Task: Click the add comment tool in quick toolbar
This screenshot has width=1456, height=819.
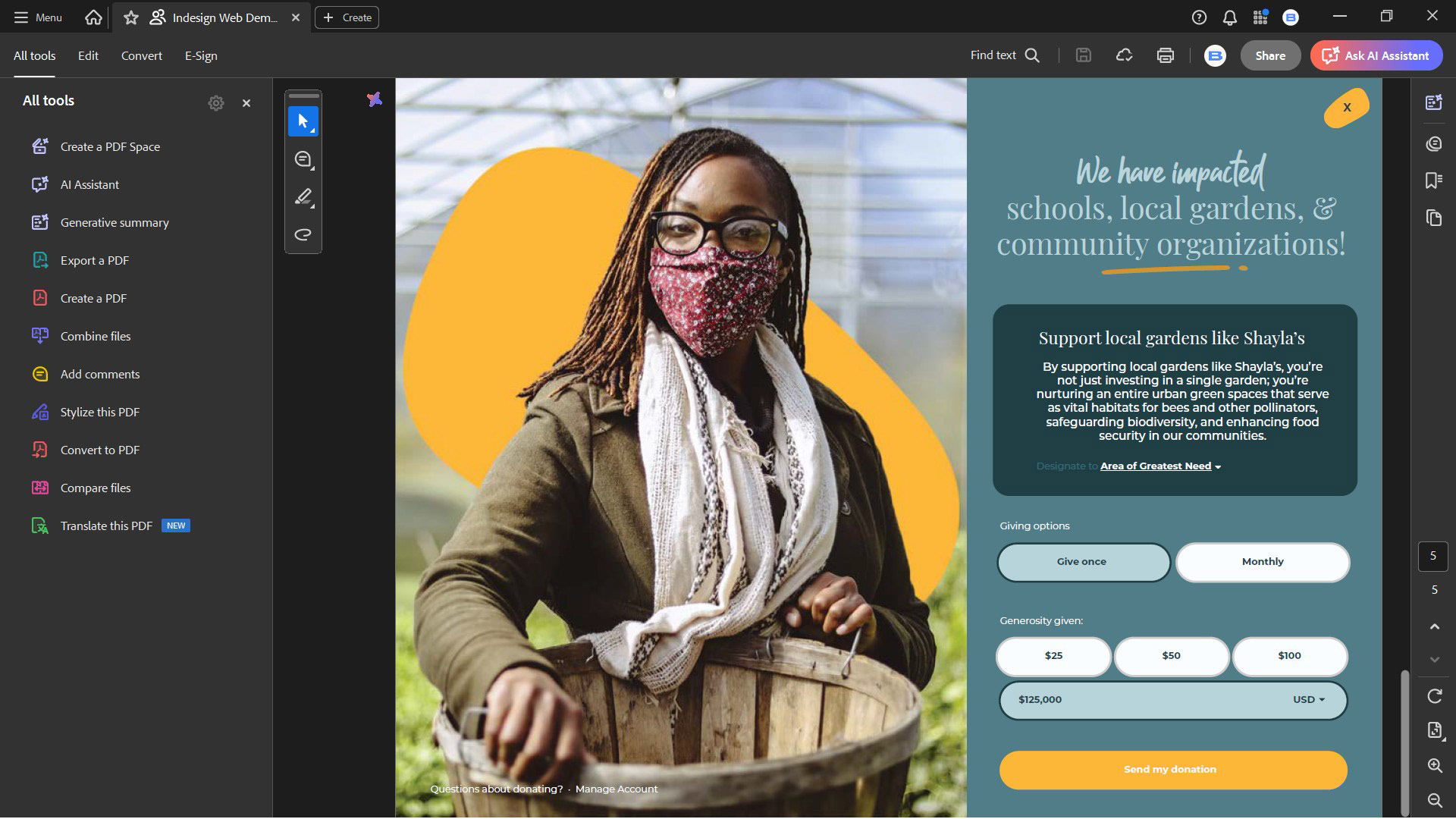Action: pyautogui.click(x=303, y=159)
